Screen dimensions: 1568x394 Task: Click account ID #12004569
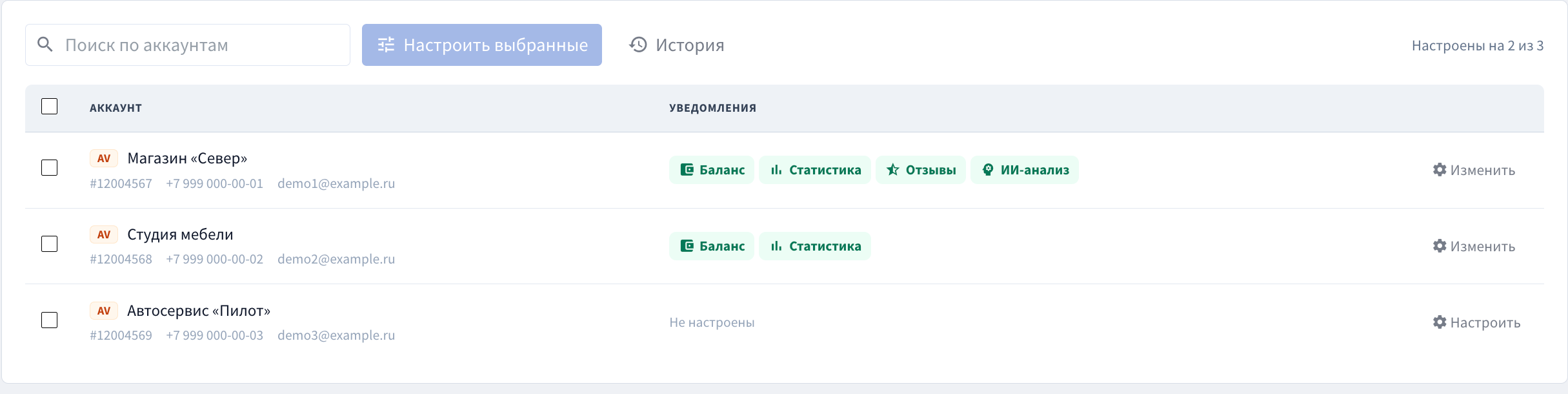[121, 335]
